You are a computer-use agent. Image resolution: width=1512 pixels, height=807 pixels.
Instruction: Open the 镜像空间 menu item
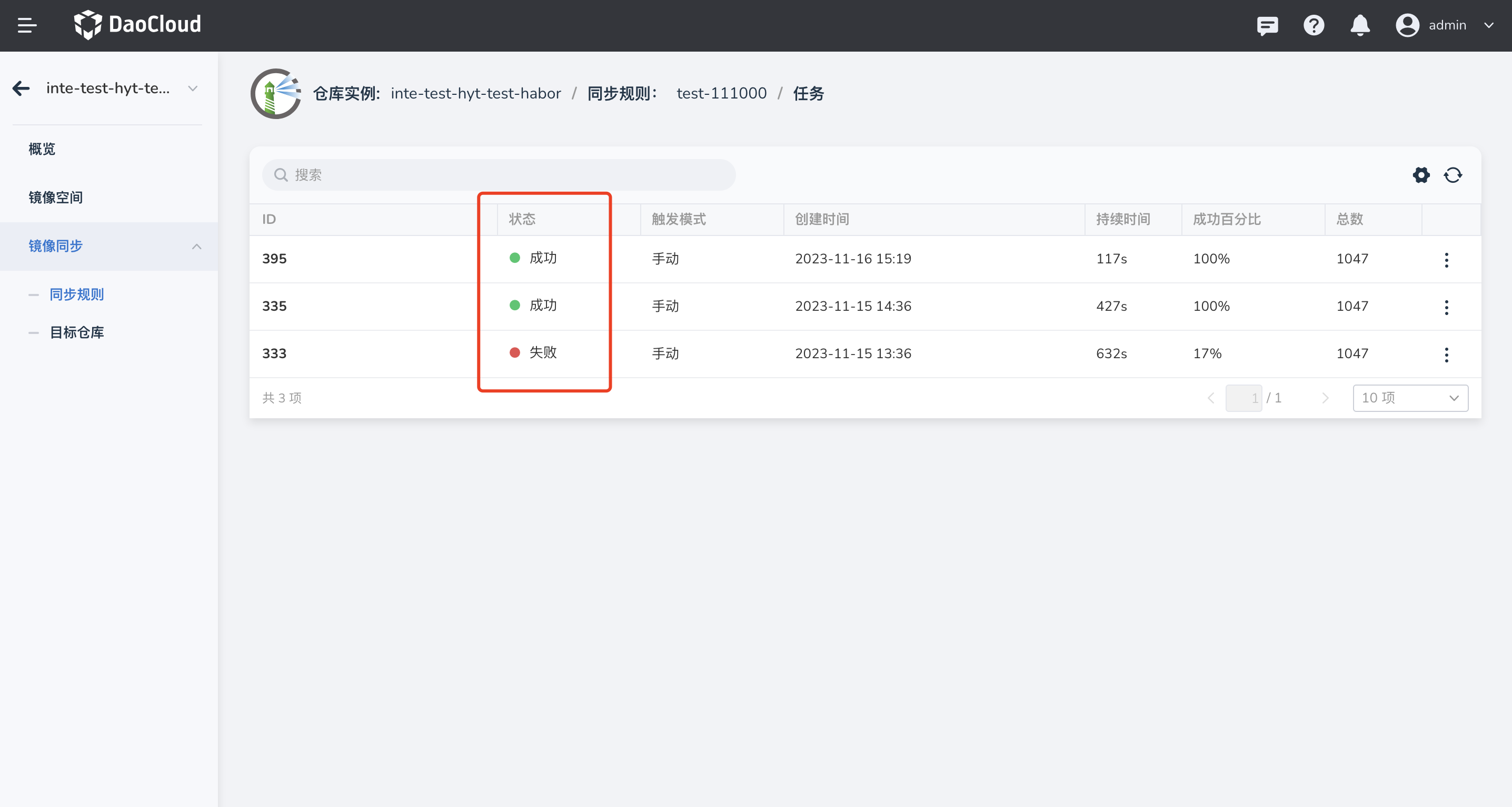coord(56,198)
